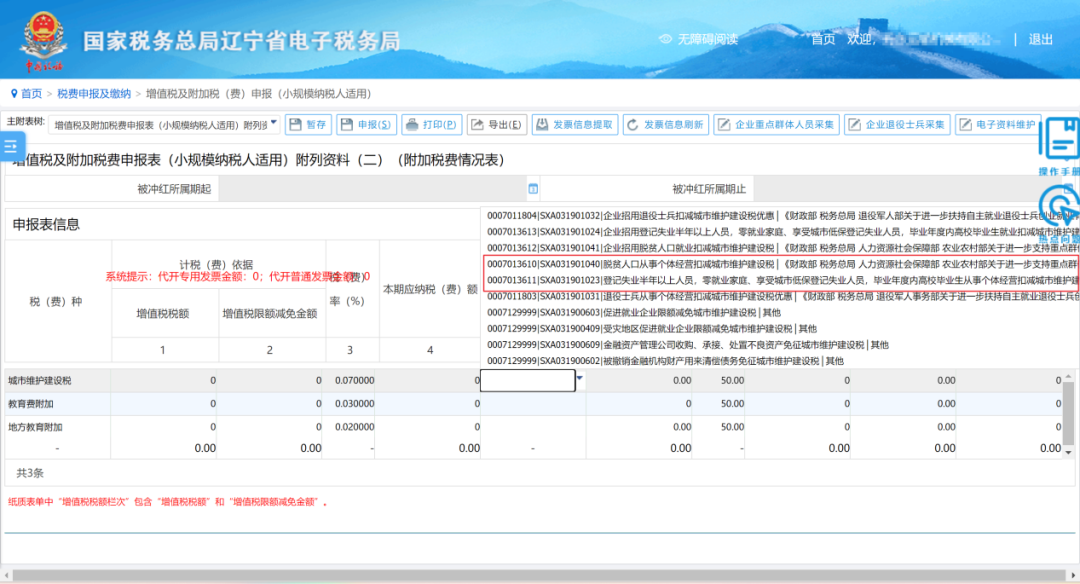Image resolution: width=1080 pixels, height=584 pixels.
Task: Click the 共3条 record count text
Action: click(x=30, y=473)
